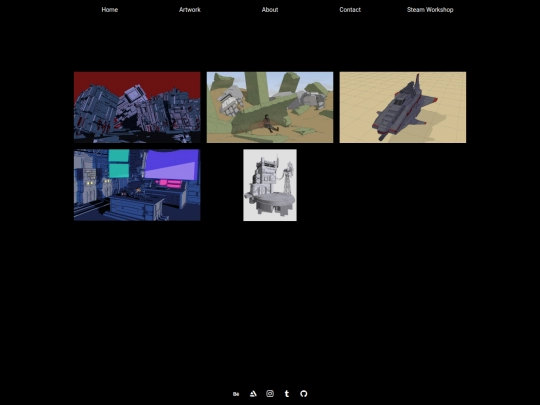This screenshot has height=405, width=540.
Task: Open the Behance profile icon
Action: tap(236, 394)
